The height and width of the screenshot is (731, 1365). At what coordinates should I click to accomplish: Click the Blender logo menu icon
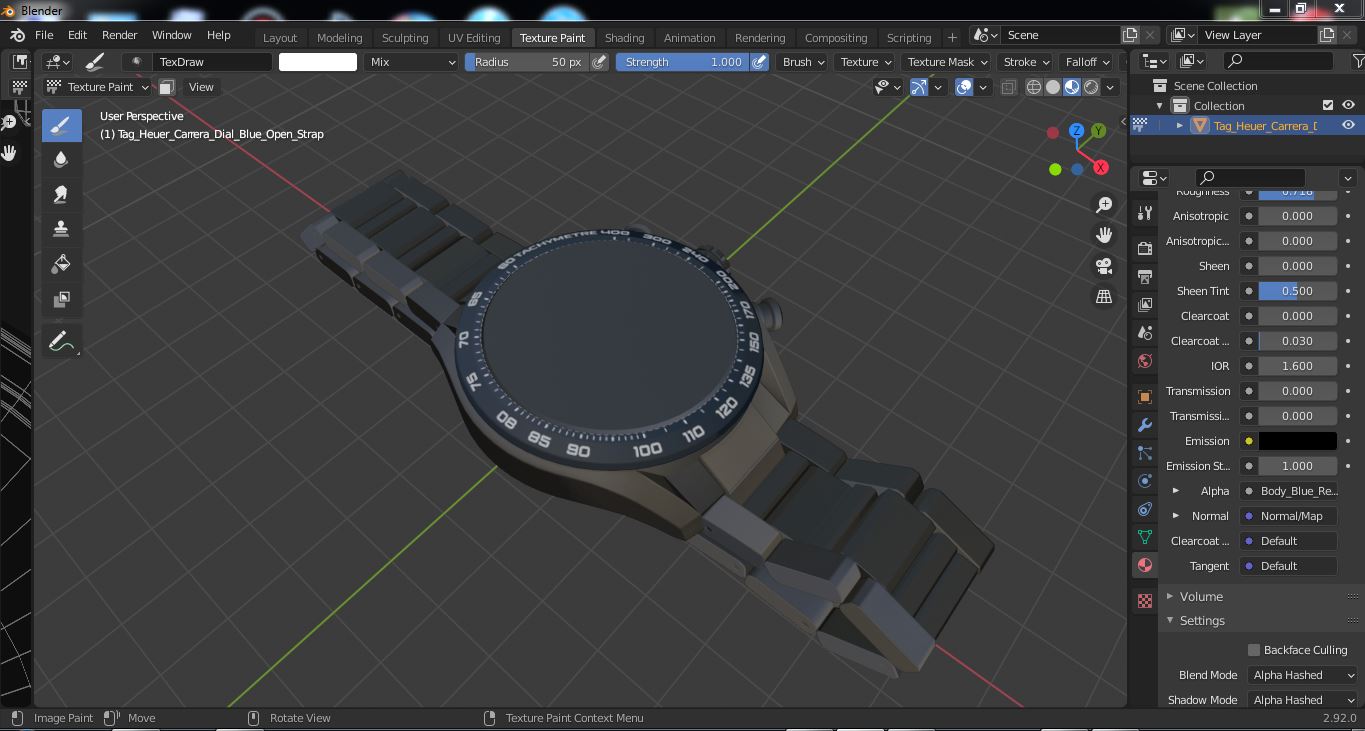[17, 35]
